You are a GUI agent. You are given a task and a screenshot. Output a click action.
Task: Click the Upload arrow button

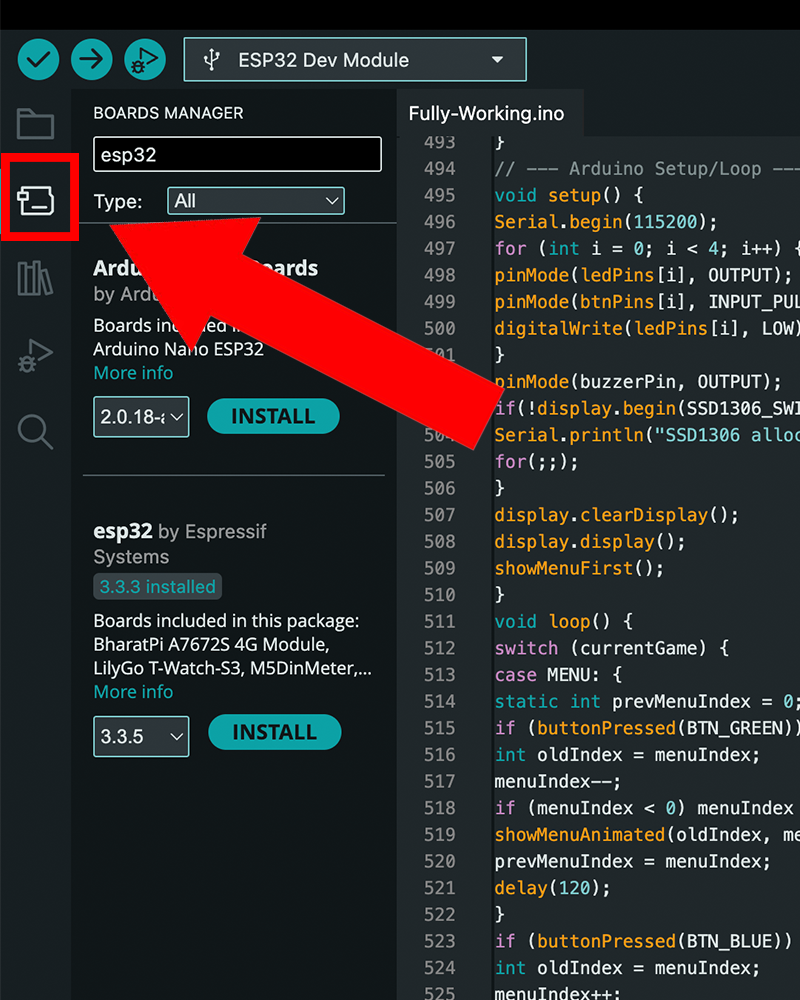tap(91, 60)
